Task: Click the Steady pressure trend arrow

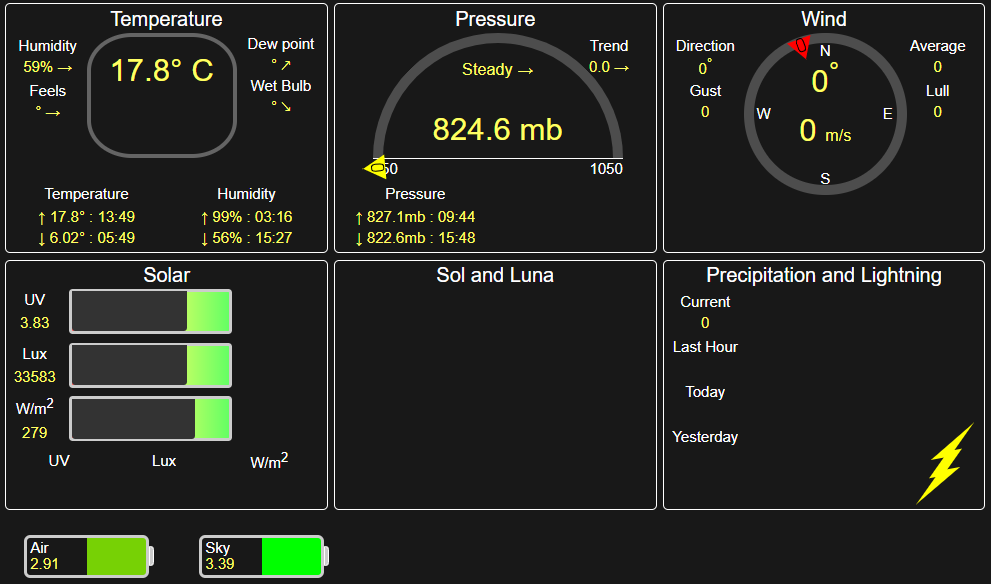Action: pos(498,70)
